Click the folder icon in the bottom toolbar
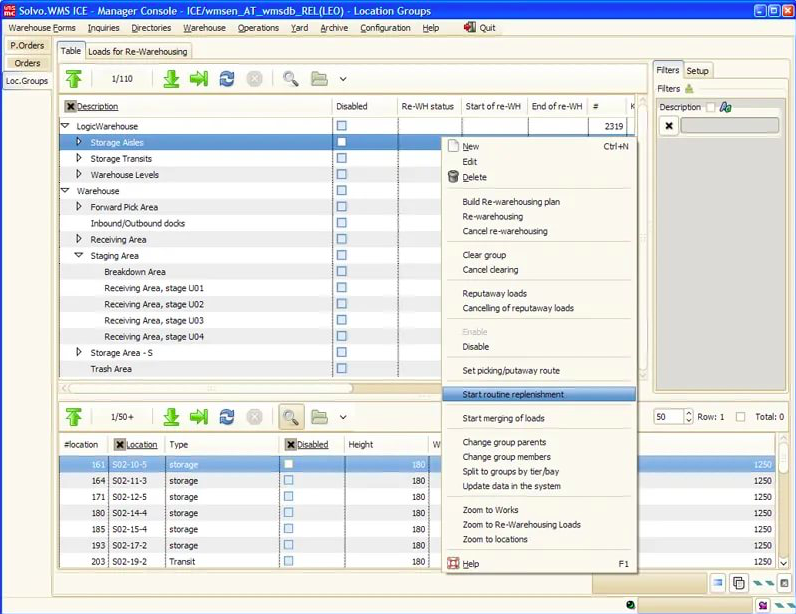Image resolution: width=796 pixels, height=614 pixels. (319, 417)
